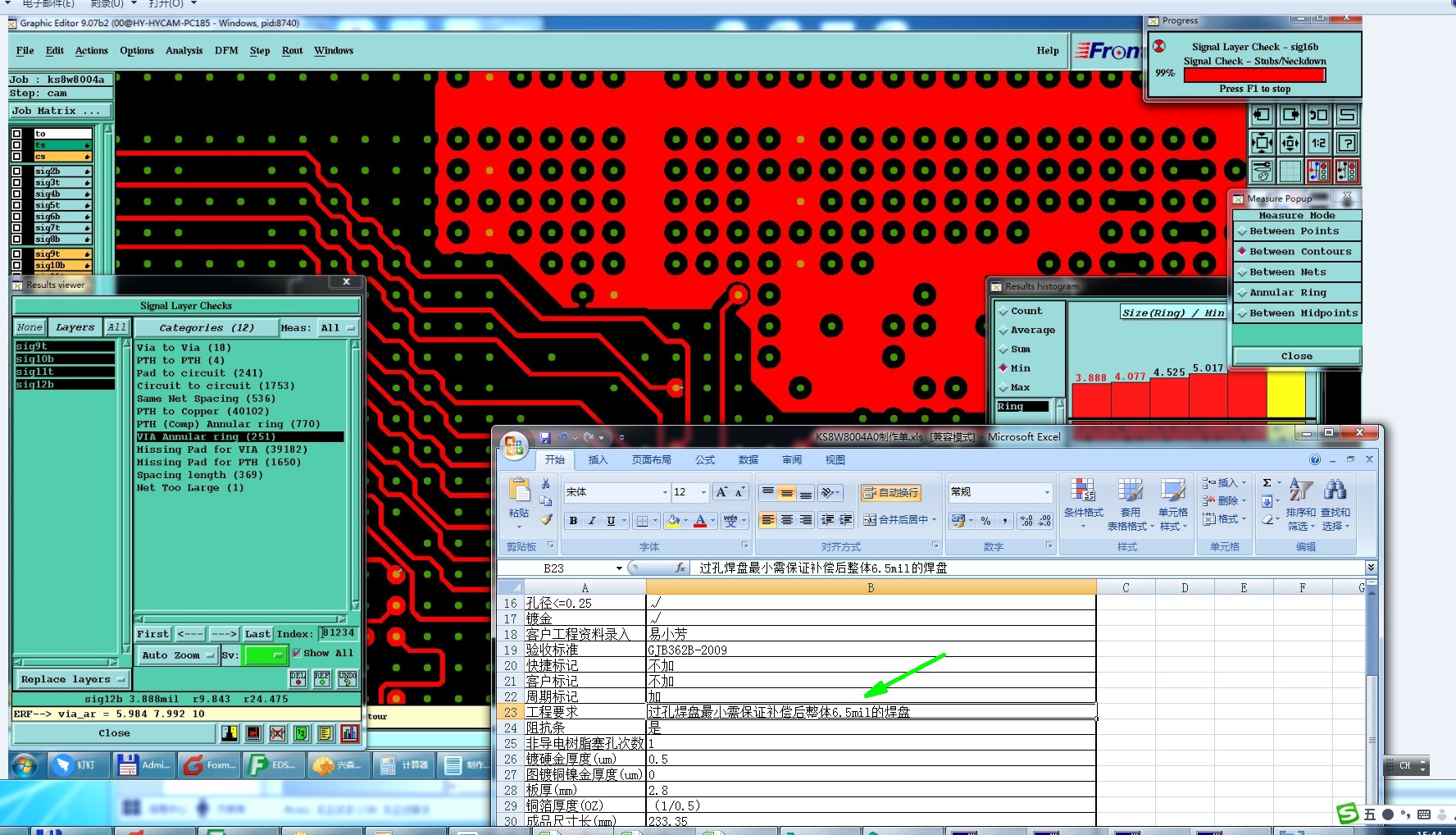Viewport: 1456px width, 835px height.
Task: Click the font color red A swatch
Action: click(699, 521)
